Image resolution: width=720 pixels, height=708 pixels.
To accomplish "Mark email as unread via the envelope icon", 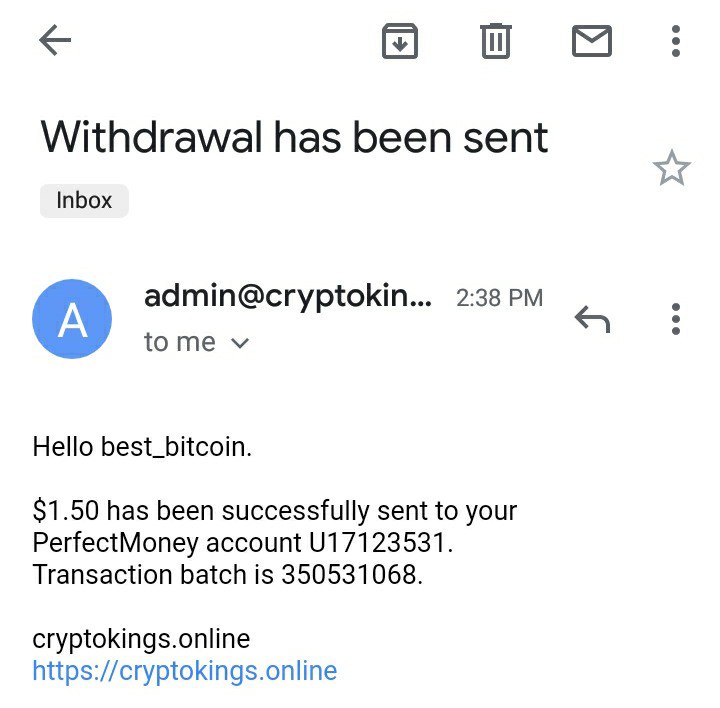I will (591, 41).
